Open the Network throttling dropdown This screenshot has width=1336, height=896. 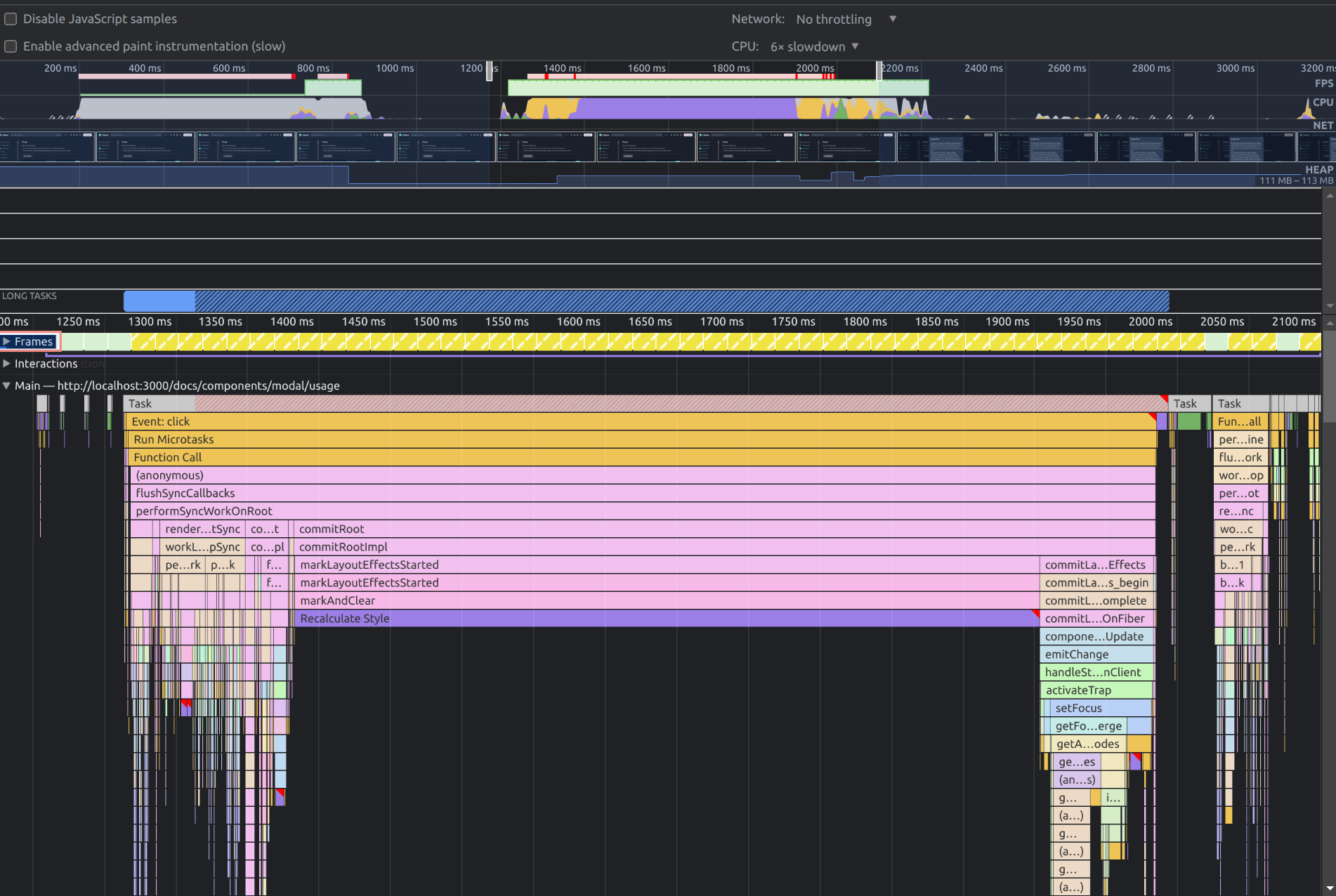[x=846, y=19]
